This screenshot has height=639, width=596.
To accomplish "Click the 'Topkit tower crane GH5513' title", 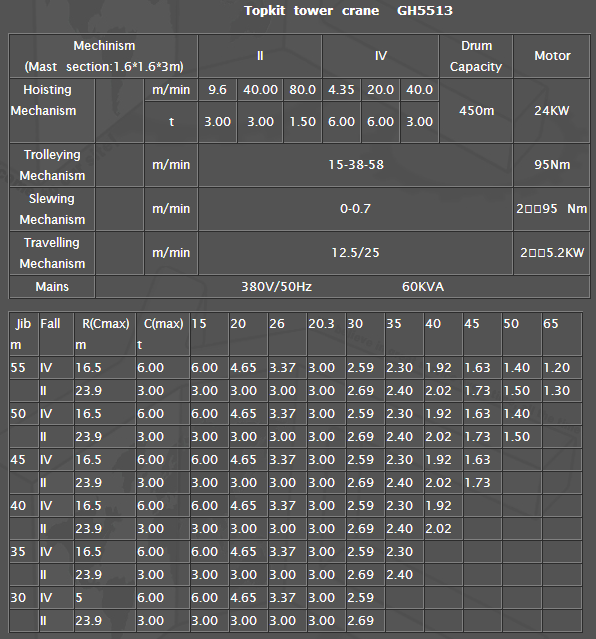I will pos(348,11).
